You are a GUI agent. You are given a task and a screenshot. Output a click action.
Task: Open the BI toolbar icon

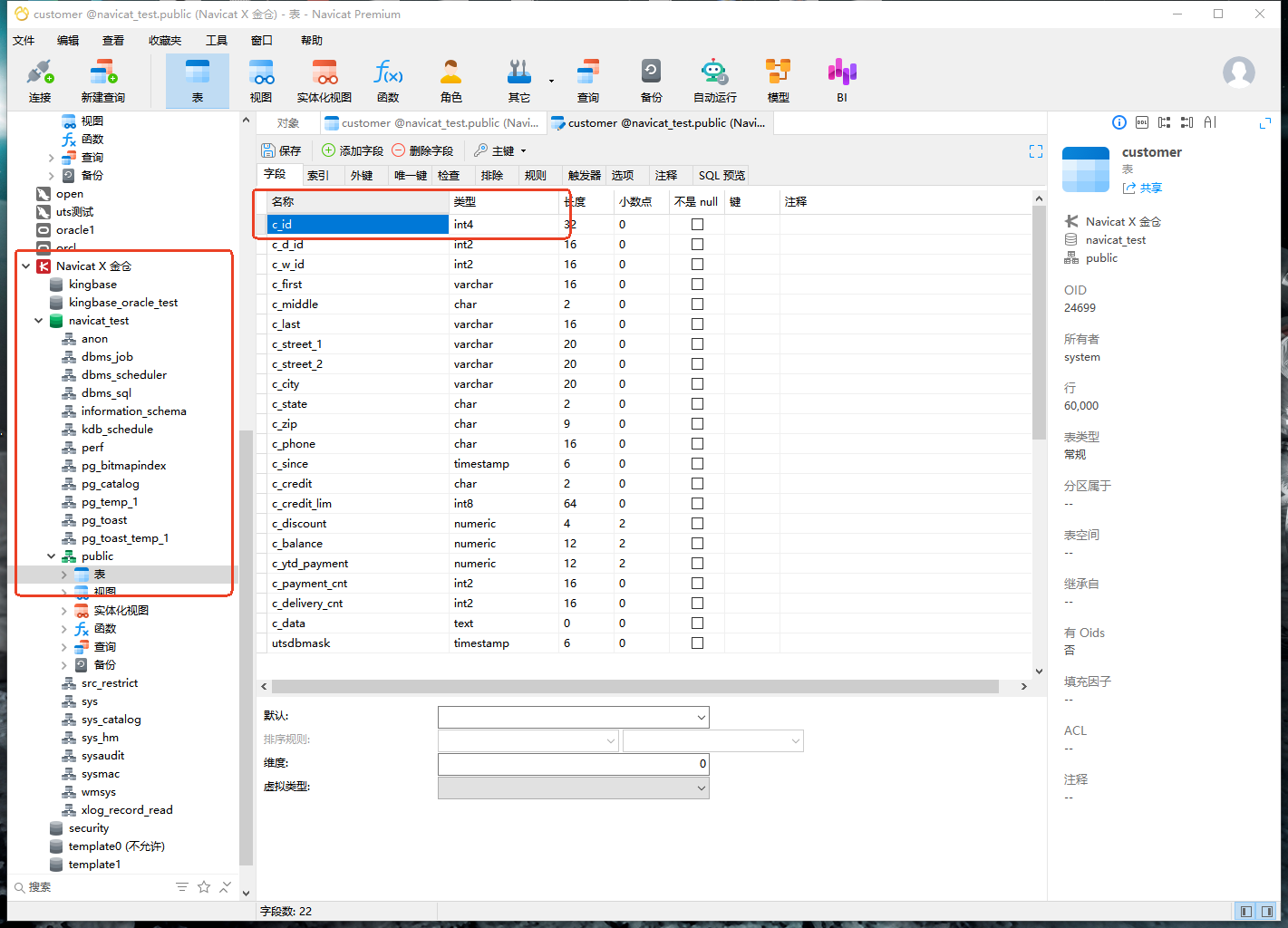[842, 81]
